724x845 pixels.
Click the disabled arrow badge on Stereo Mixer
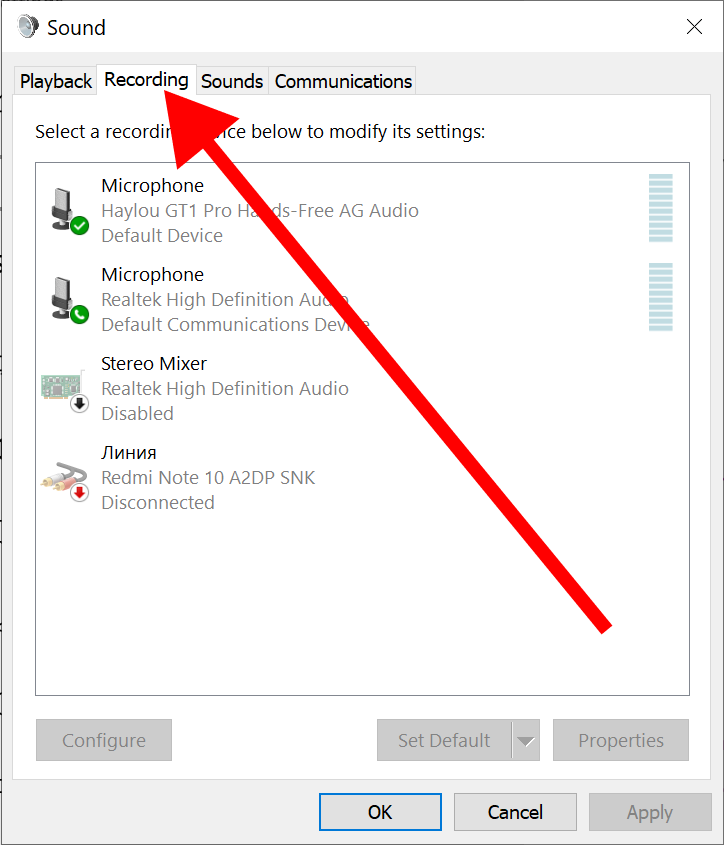pyautogui.click(x=78, y=403)
